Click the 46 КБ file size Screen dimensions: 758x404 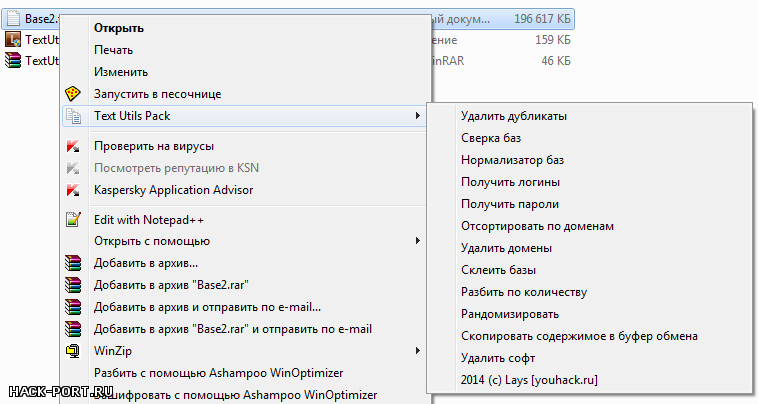coord(556,61)
